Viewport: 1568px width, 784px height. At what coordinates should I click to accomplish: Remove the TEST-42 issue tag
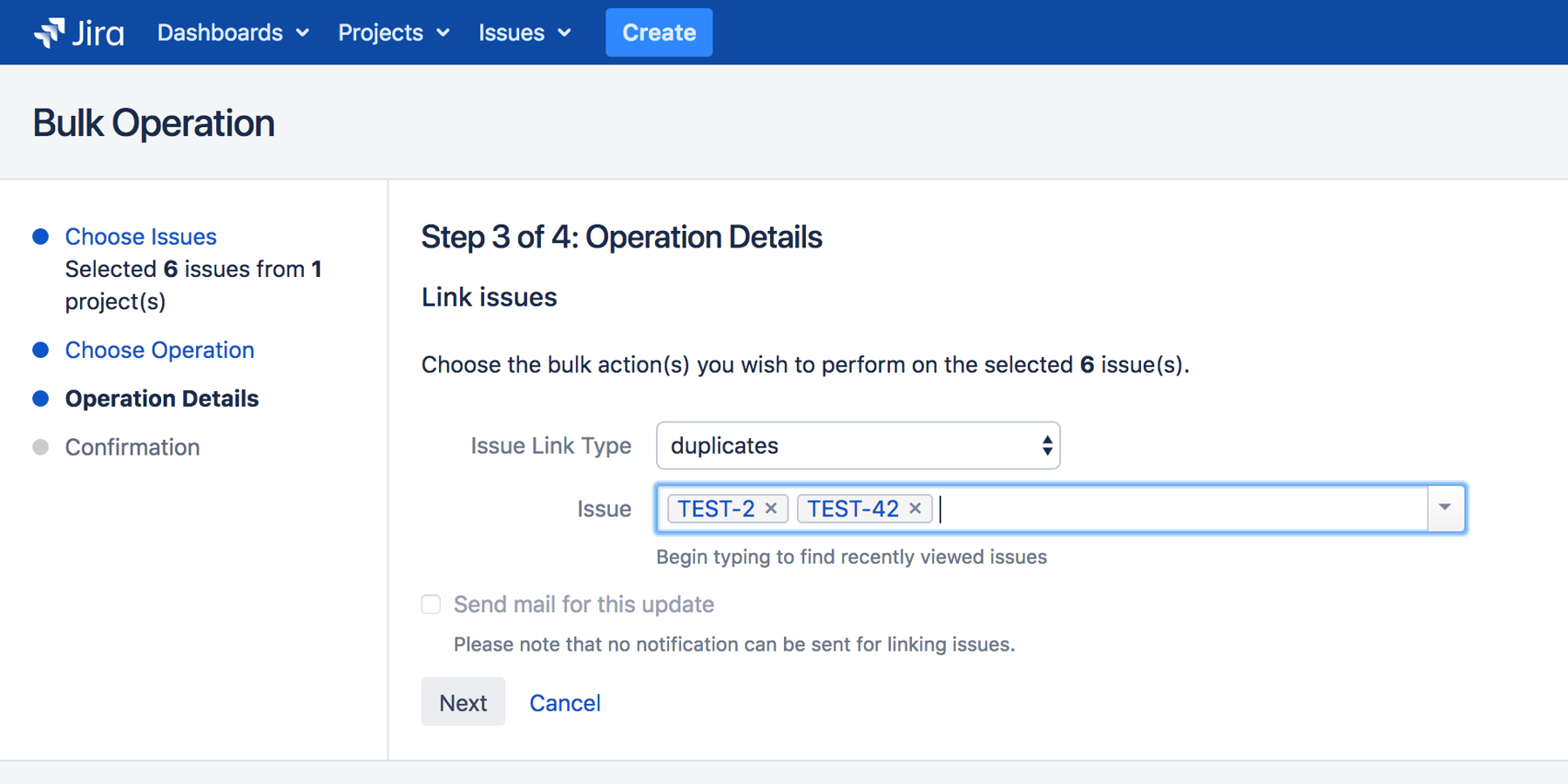[915, 508]
